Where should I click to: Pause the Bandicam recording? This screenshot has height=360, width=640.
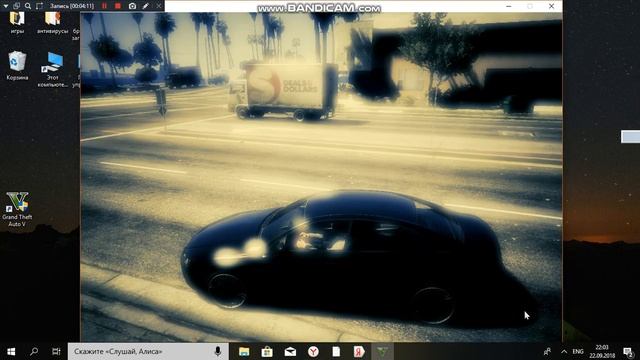tap(104, 6)
